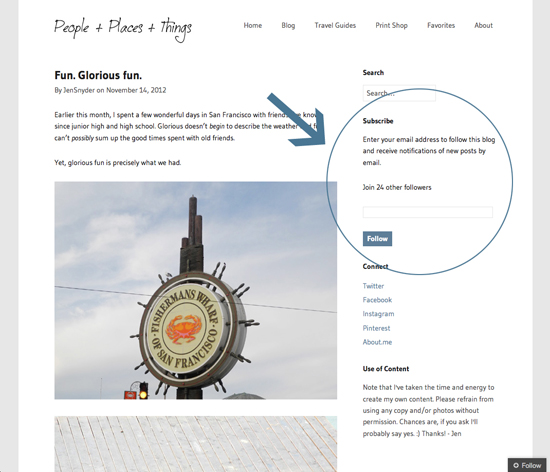
Task: Click the People + Places + Things logo
Action: 123,29
